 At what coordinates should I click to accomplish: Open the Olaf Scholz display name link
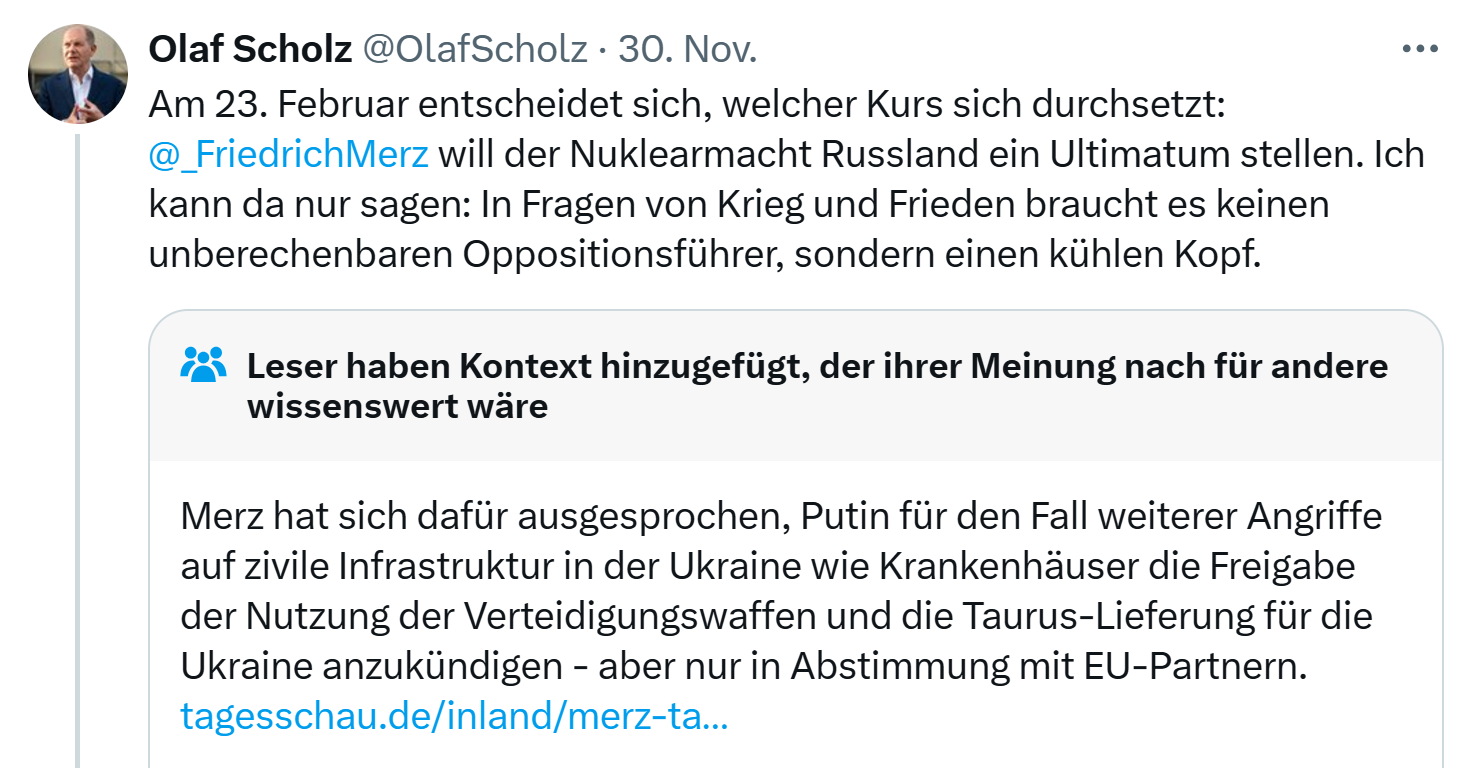pos(250,49)
